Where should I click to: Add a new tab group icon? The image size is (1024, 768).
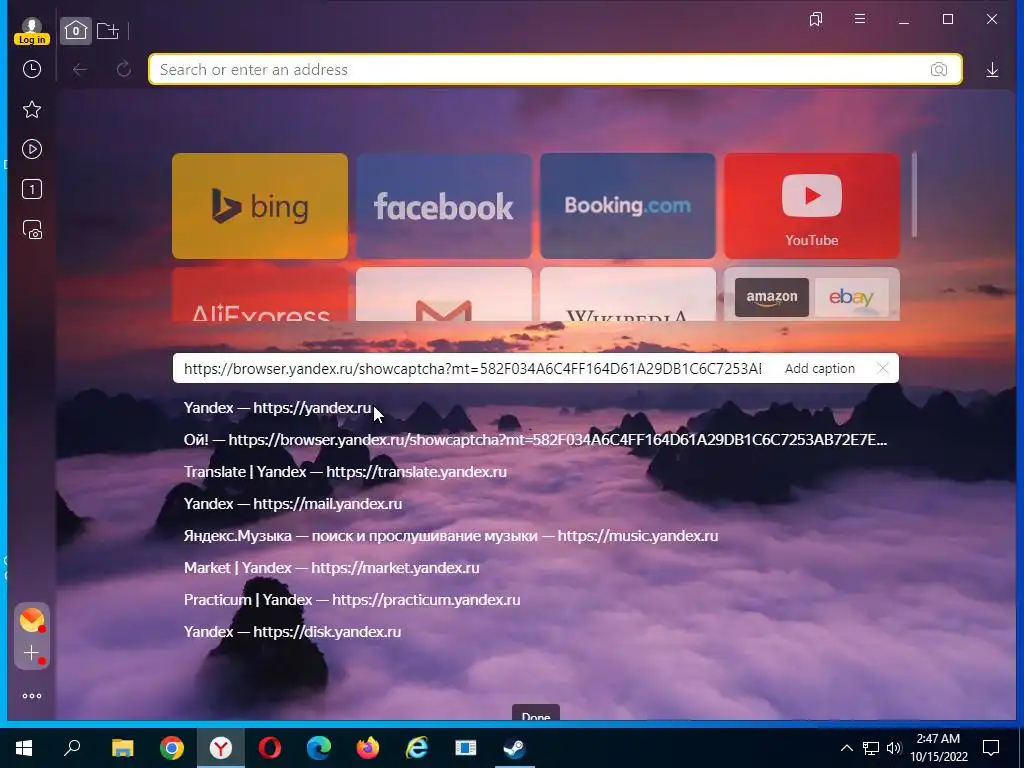pos(108,31)
